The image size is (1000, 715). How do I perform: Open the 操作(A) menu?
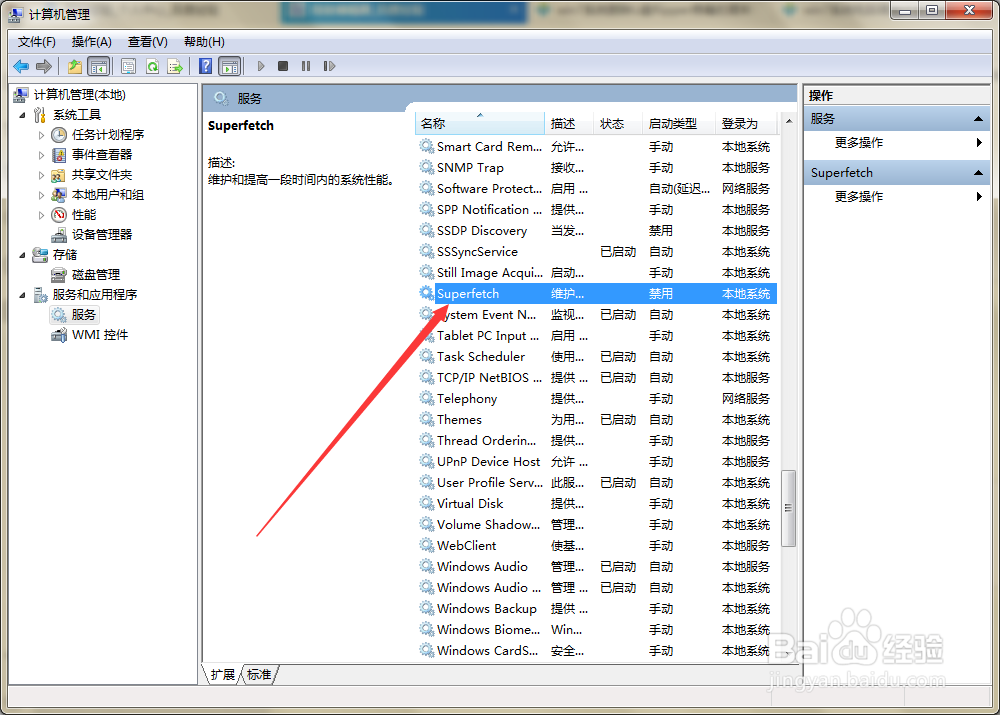(x=91, y=42)
